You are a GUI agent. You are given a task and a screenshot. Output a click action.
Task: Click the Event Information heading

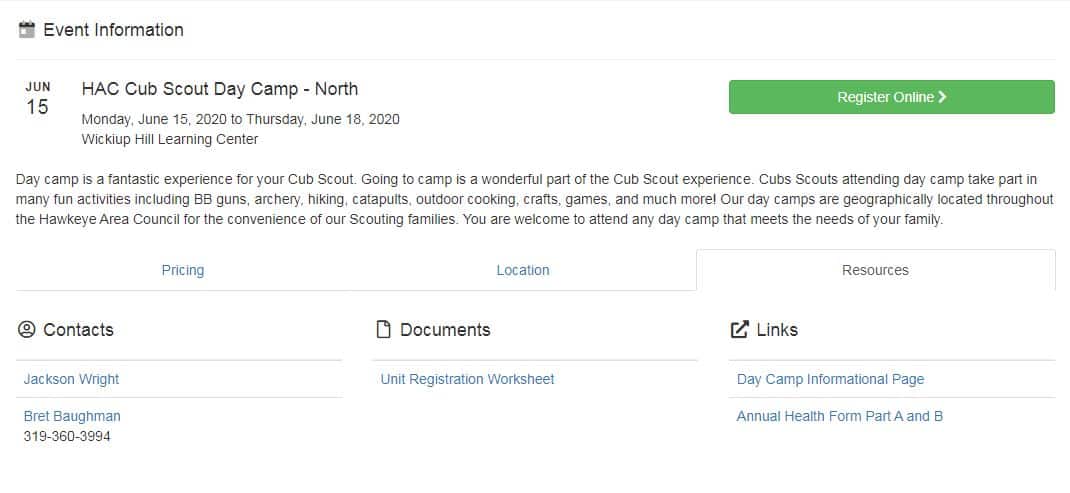pos(113,30)
